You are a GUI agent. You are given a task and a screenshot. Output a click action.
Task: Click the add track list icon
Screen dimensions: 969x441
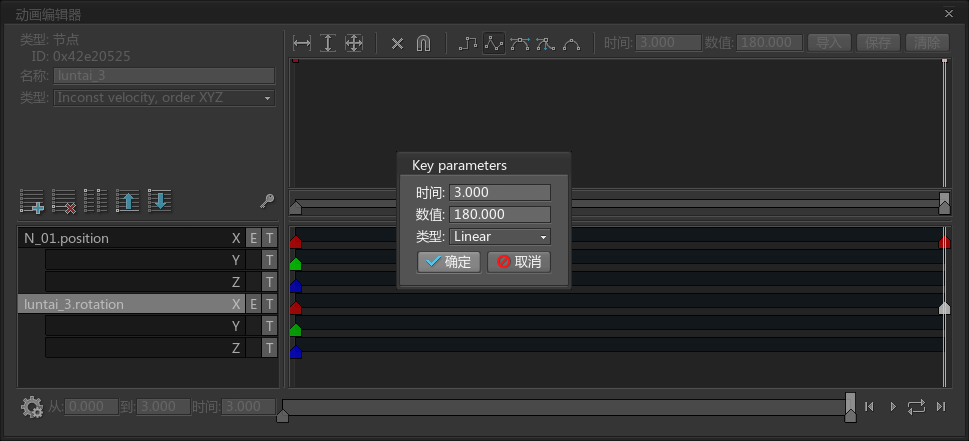pos(32,201)
